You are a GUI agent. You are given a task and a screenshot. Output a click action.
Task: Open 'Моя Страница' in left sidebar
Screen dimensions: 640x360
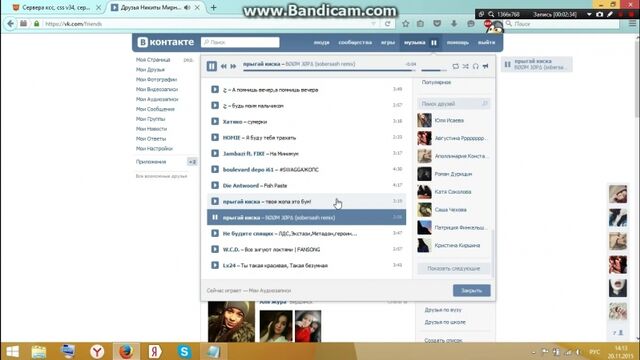153,60
